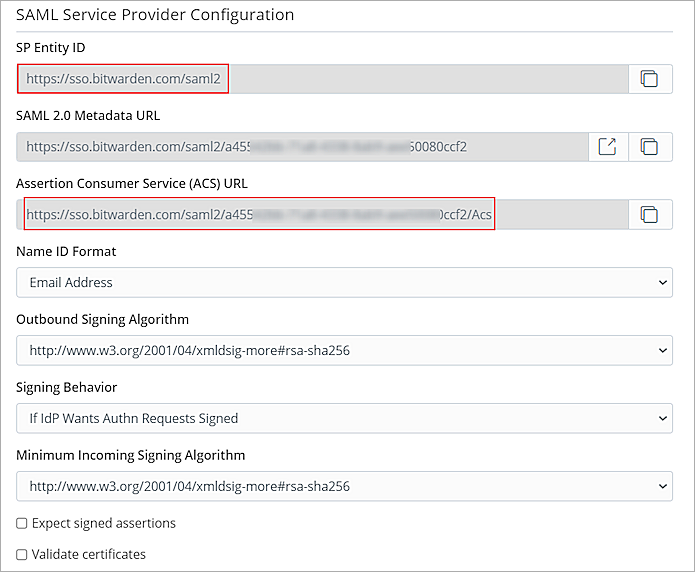
Task: Click the Outbound Signing Algorithm label
Action: coord(102,319)
